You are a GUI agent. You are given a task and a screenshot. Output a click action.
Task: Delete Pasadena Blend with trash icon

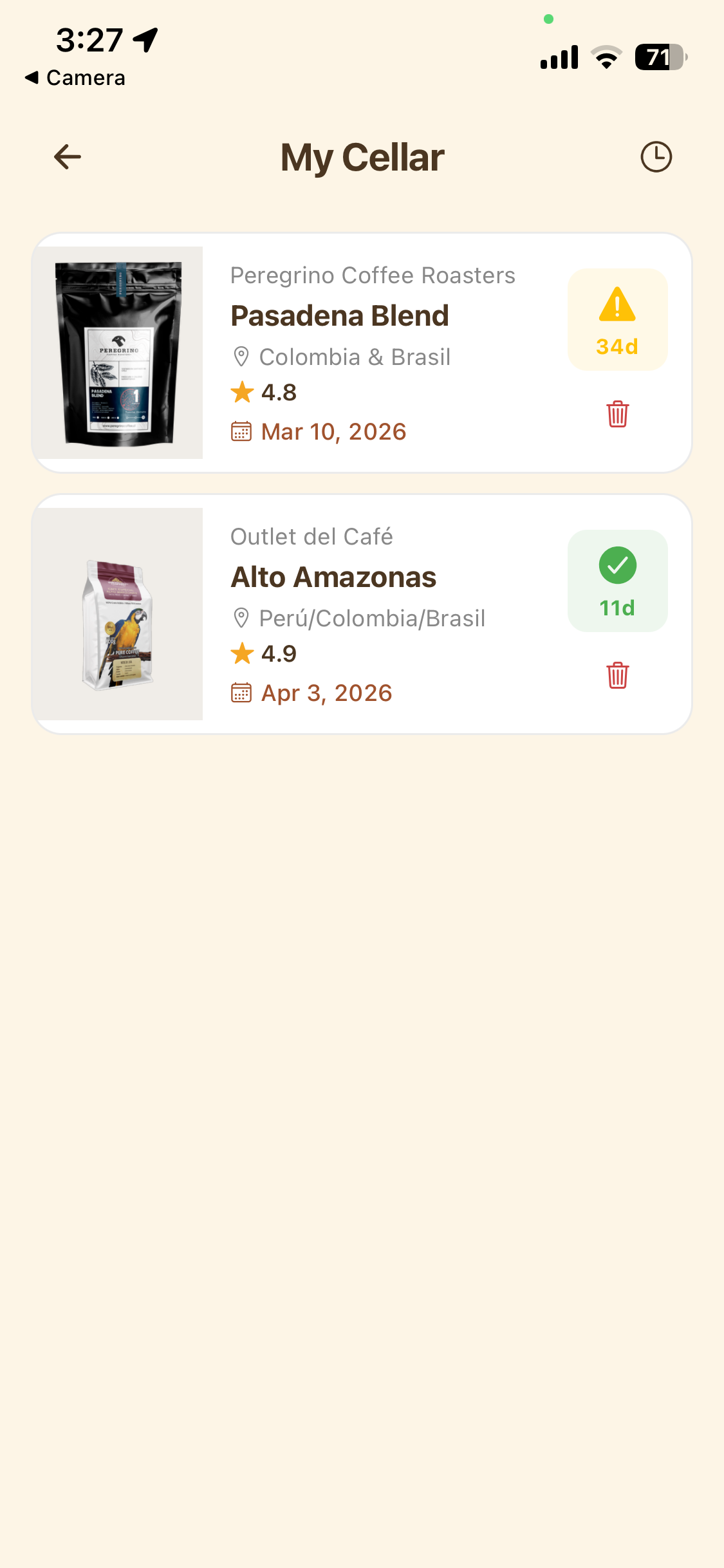coord(617,414)
